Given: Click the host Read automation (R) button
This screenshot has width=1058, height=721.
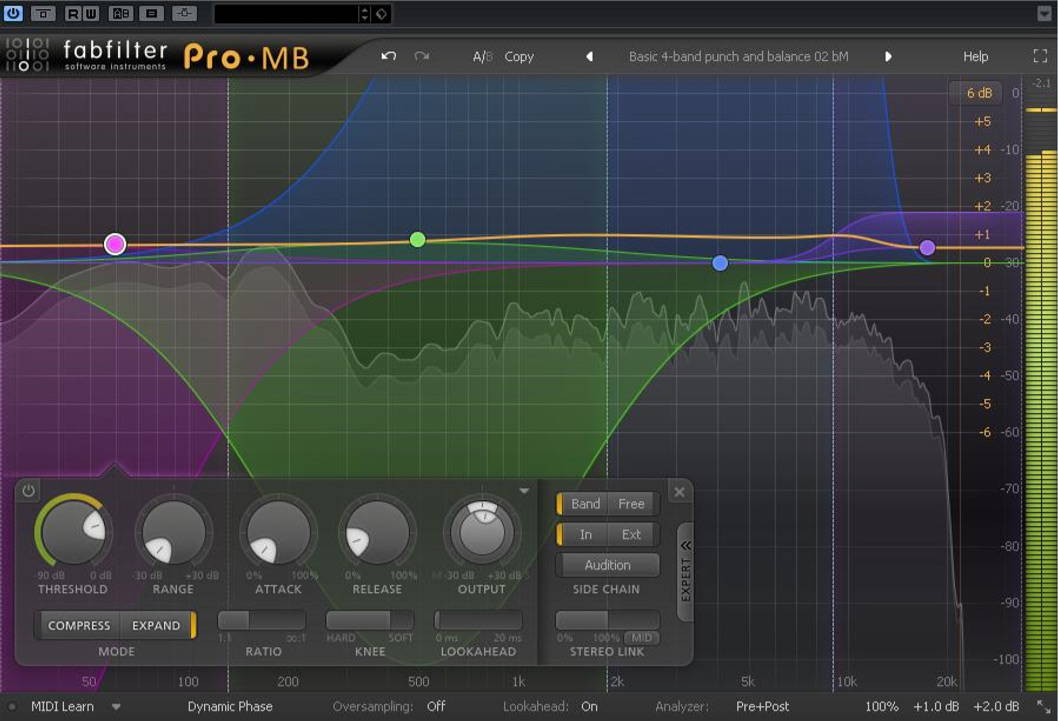Looking at the screenshot, I should click(x=74, y=13).
